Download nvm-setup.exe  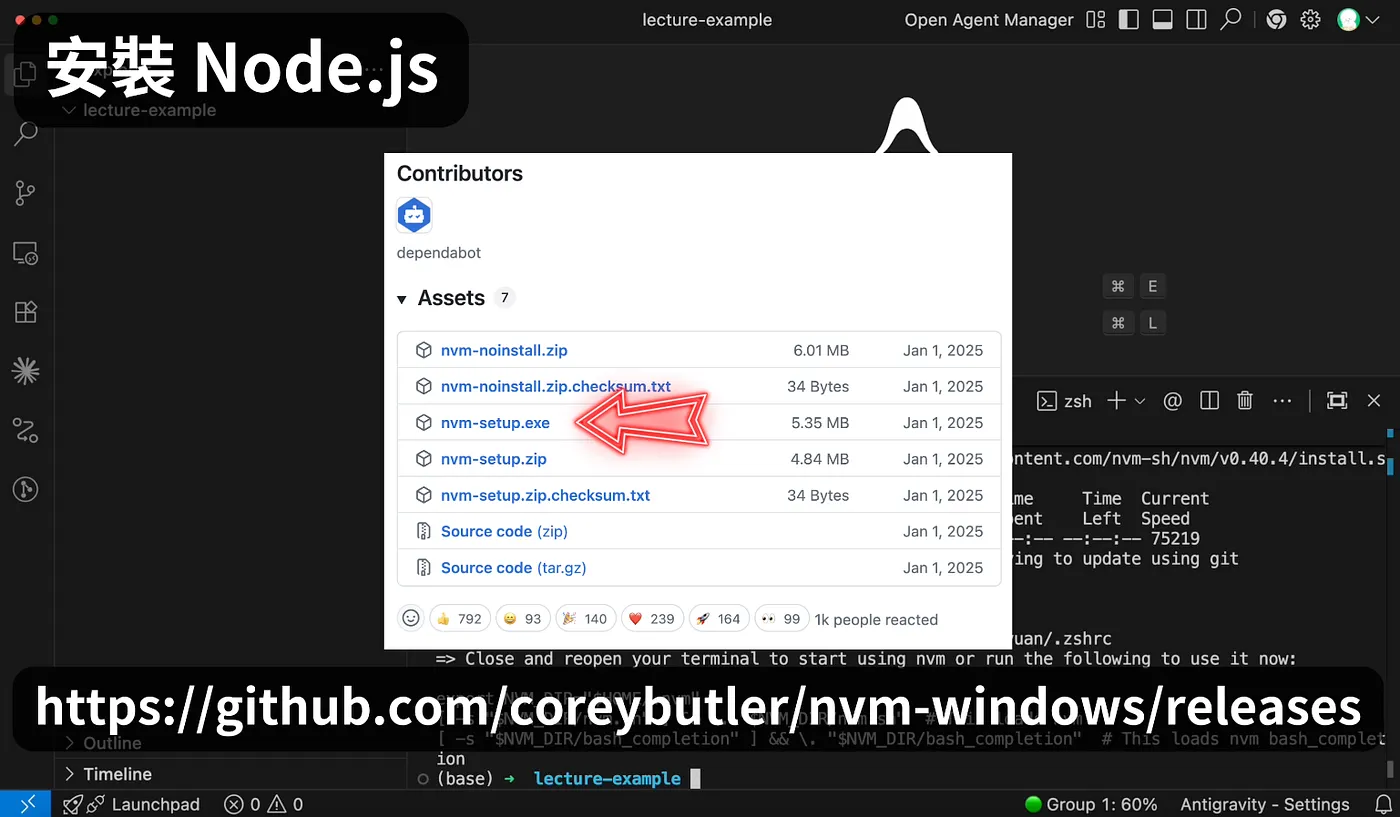tap(495, 423)
